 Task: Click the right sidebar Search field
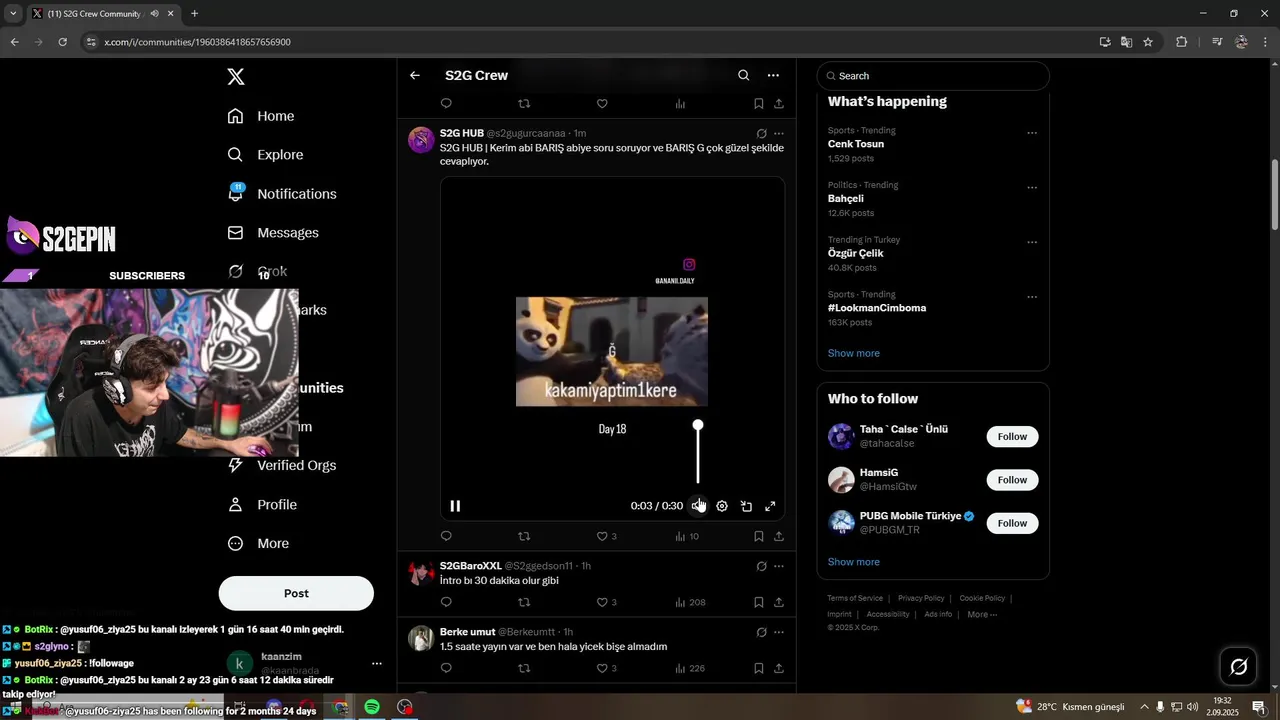(x=933, y=76)
